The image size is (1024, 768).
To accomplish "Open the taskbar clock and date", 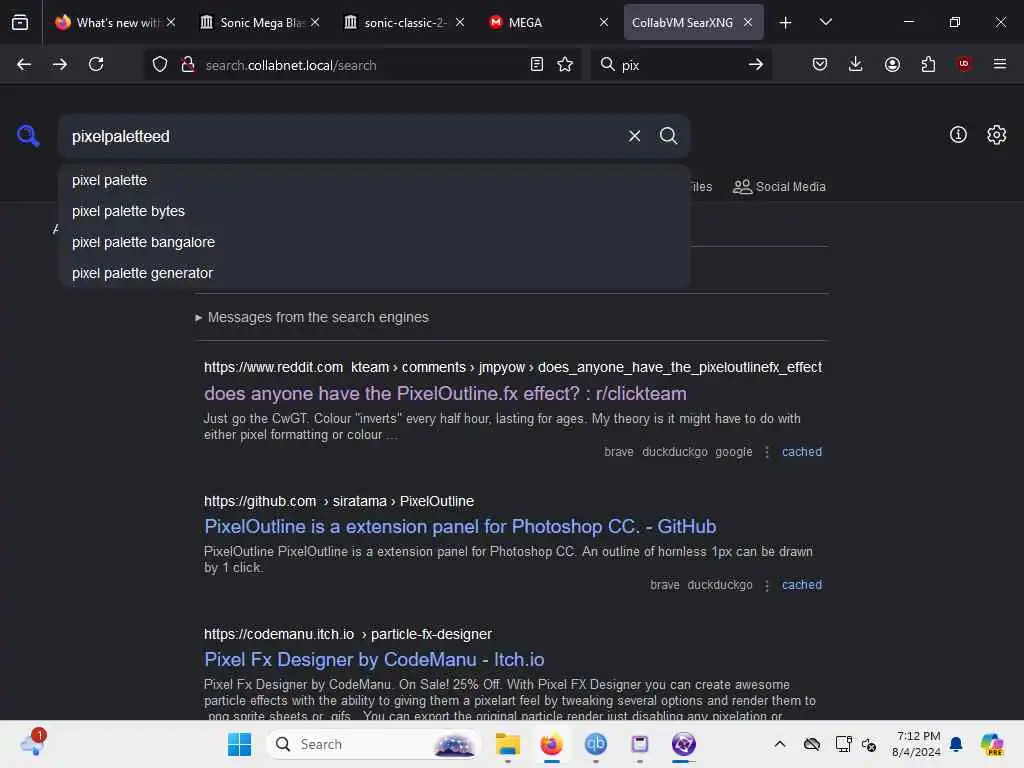I will (916, 744).
